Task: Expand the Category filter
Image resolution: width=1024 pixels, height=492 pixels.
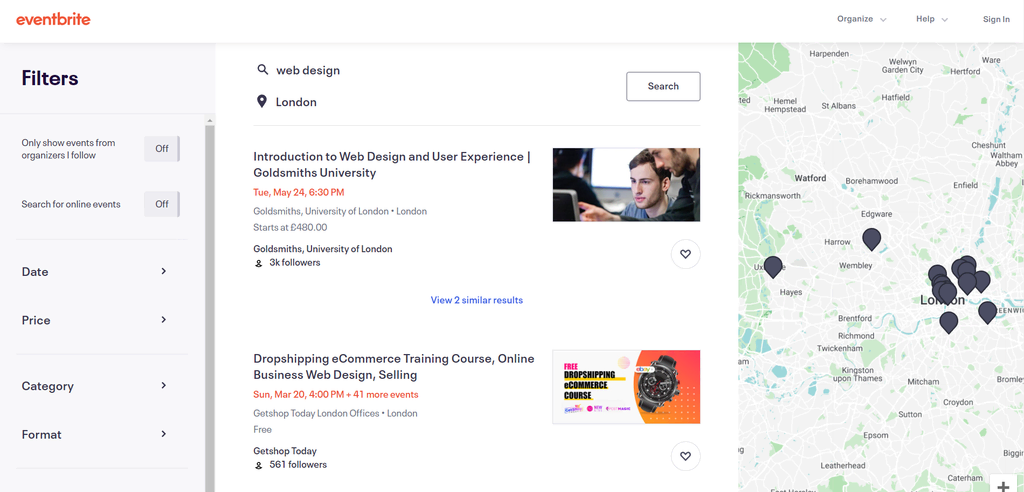Action: pos(95,386)
